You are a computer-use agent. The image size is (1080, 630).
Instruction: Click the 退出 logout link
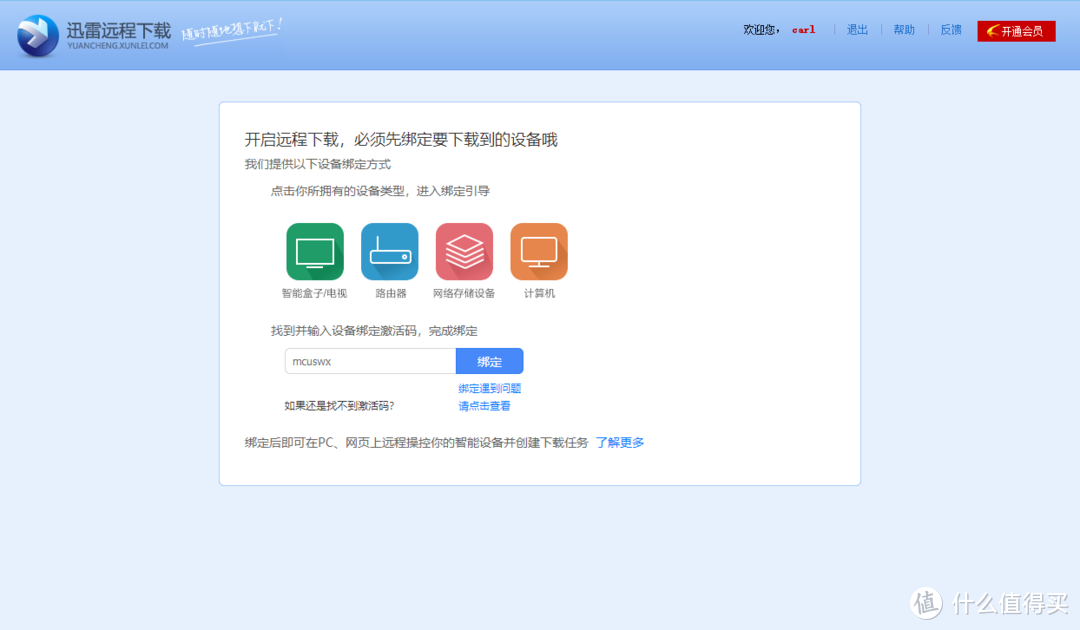[x=857, y=30]
